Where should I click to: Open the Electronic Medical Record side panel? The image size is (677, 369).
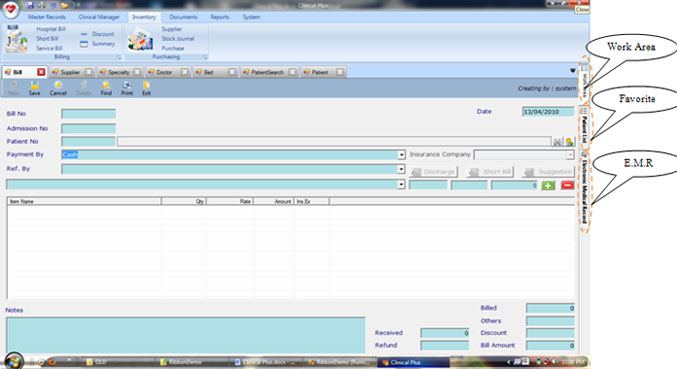click(x=585, y=186)
